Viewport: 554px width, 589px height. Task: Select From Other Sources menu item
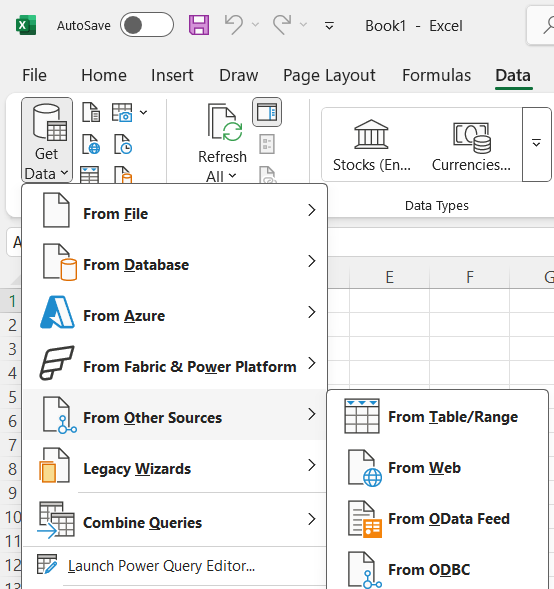coord(175,415)
